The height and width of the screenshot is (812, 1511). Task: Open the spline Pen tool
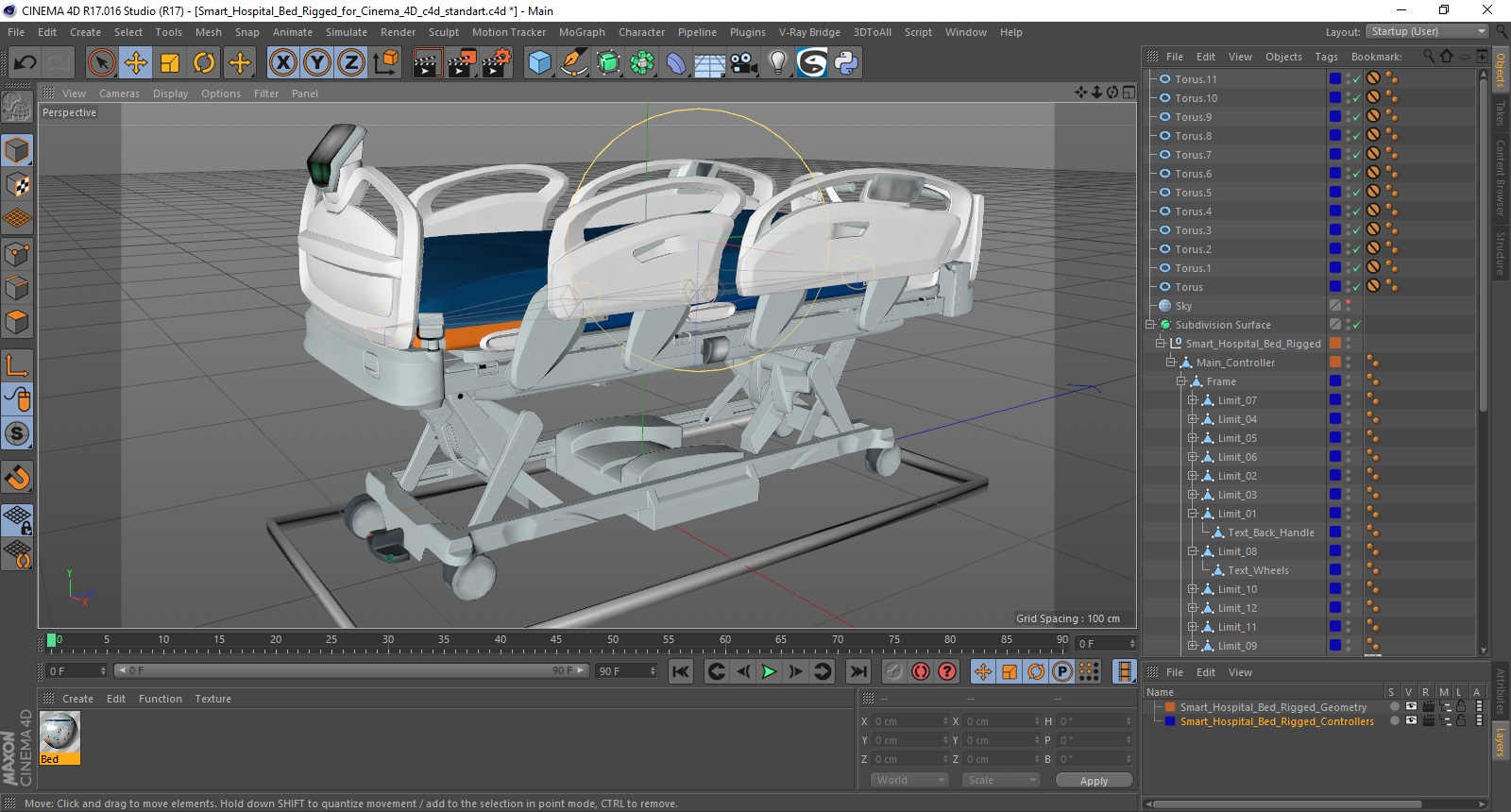573,63
